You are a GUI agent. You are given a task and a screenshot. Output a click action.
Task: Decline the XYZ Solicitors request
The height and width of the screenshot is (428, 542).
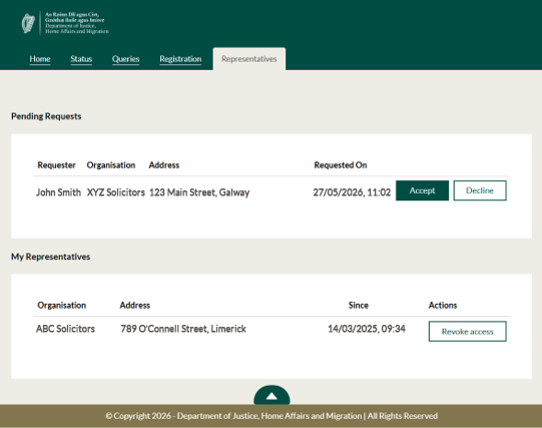pyautogui.click(x=480, y=190)
